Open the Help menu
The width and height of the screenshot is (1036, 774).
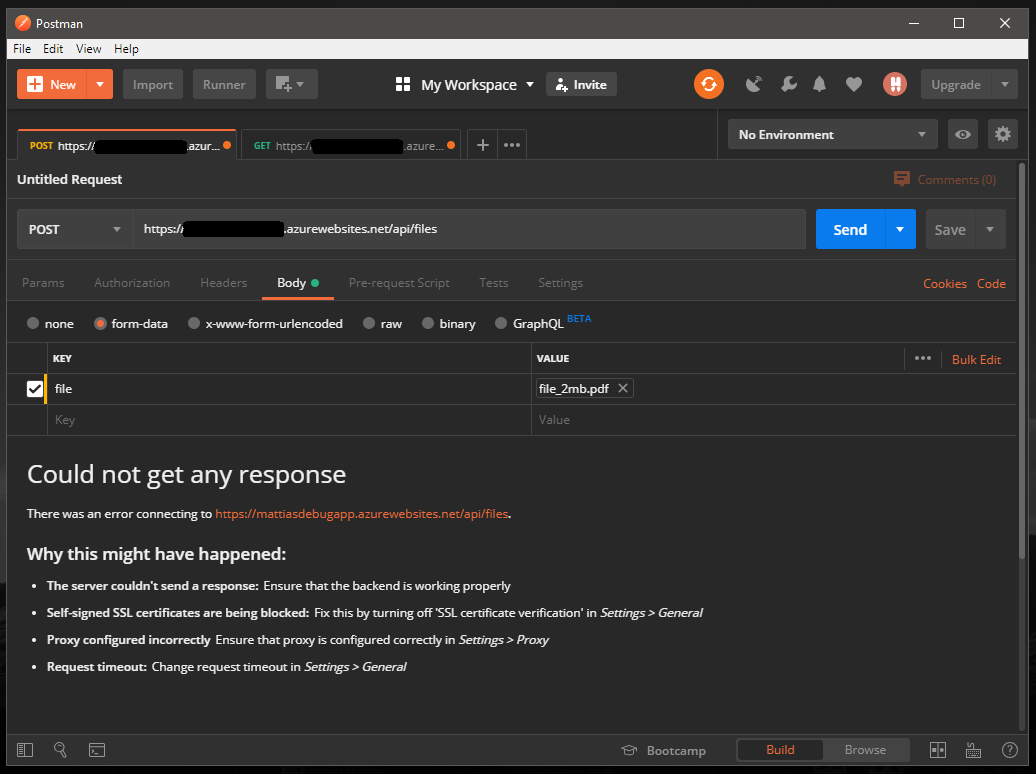pyautogui.click(x=126, y=49)
